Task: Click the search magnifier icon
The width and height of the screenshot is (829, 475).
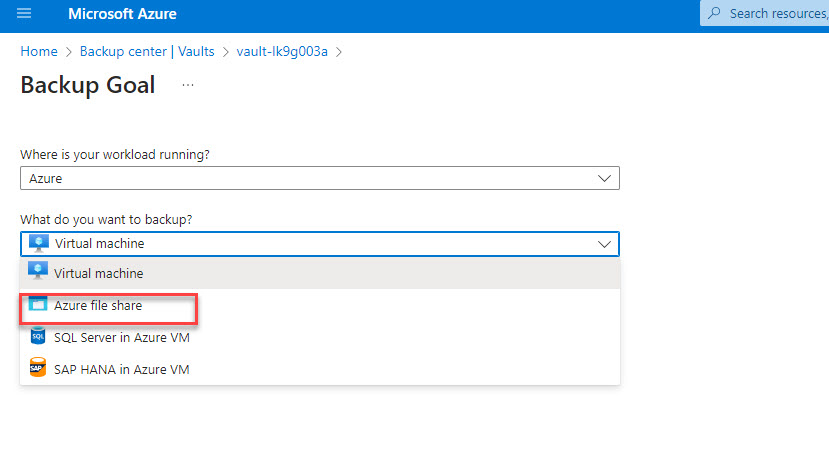Action: click(714, 14)
